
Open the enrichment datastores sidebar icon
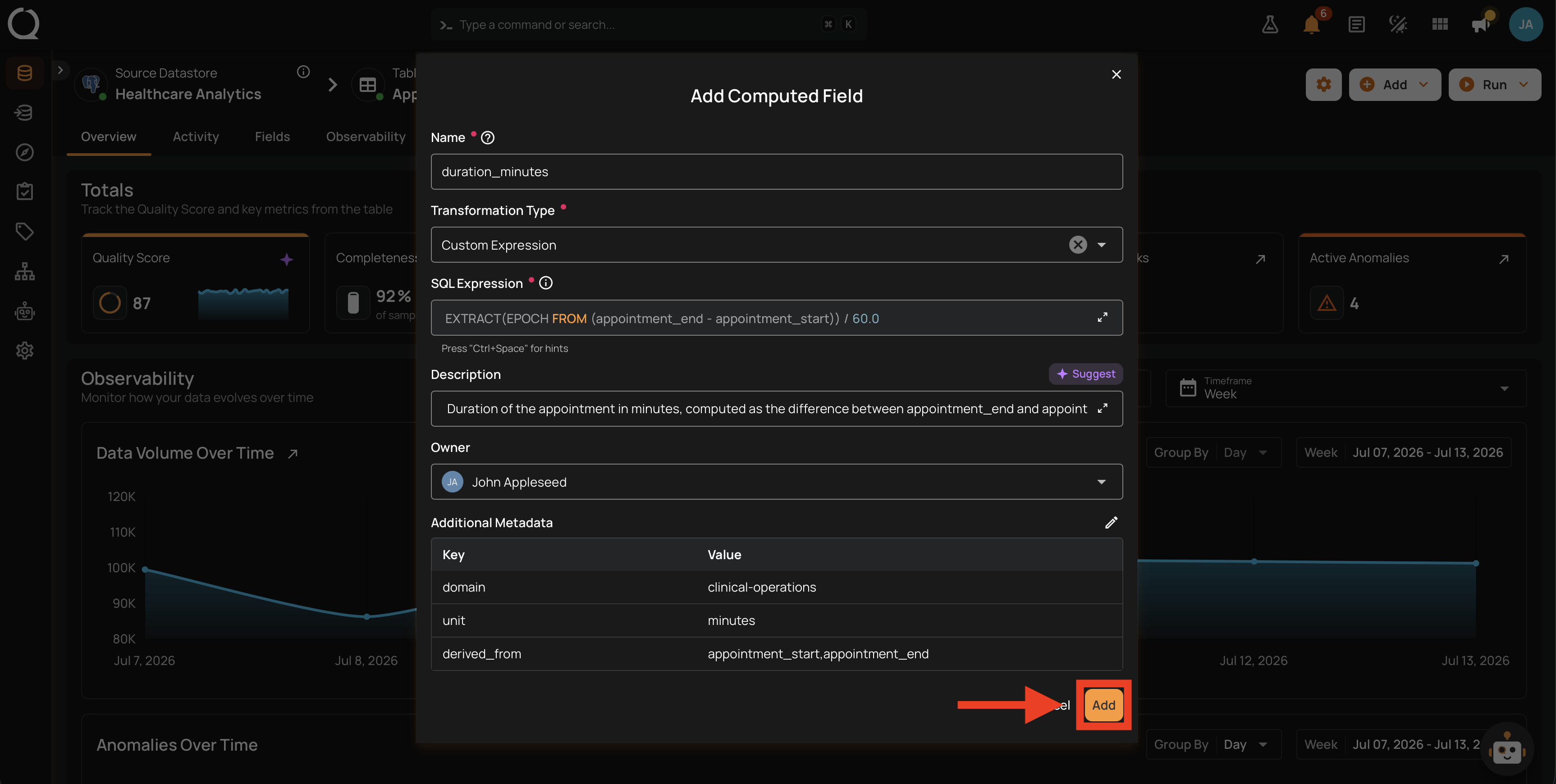25,112
